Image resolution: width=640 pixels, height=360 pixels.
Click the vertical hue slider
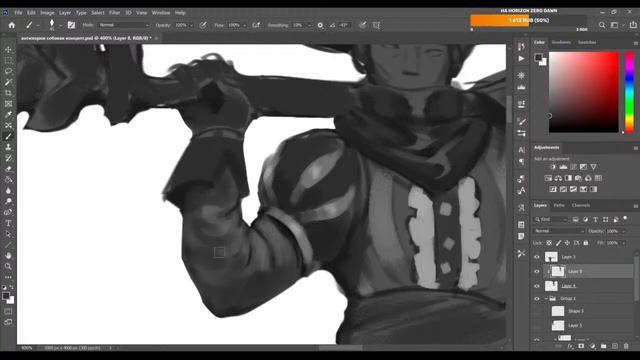(630, 92)
